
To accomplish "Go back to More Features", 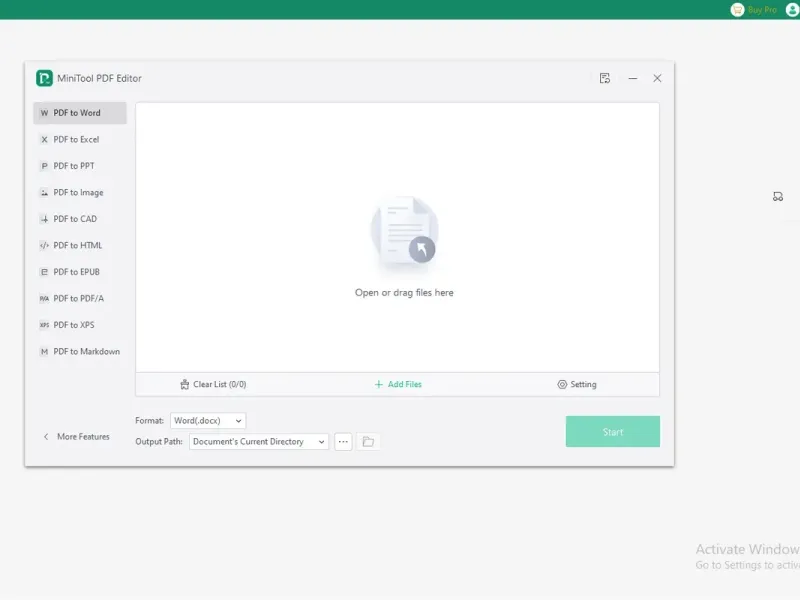I will (x=77, y=437).
